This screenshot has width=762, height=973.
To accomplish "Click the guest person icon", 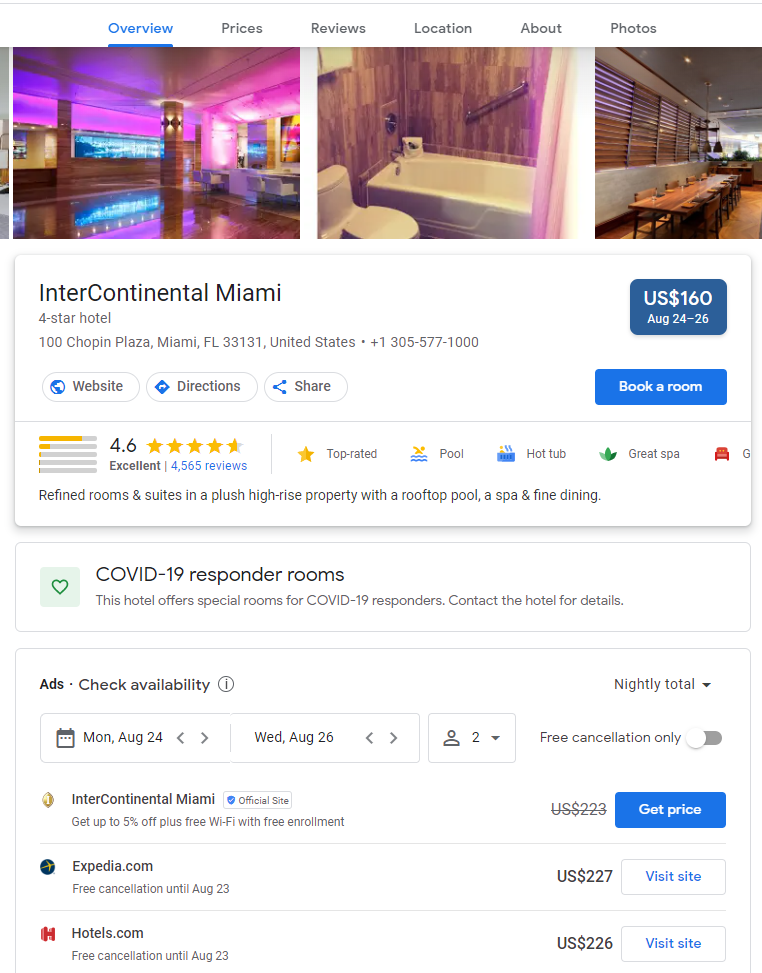I will click(x=452, y=738).
